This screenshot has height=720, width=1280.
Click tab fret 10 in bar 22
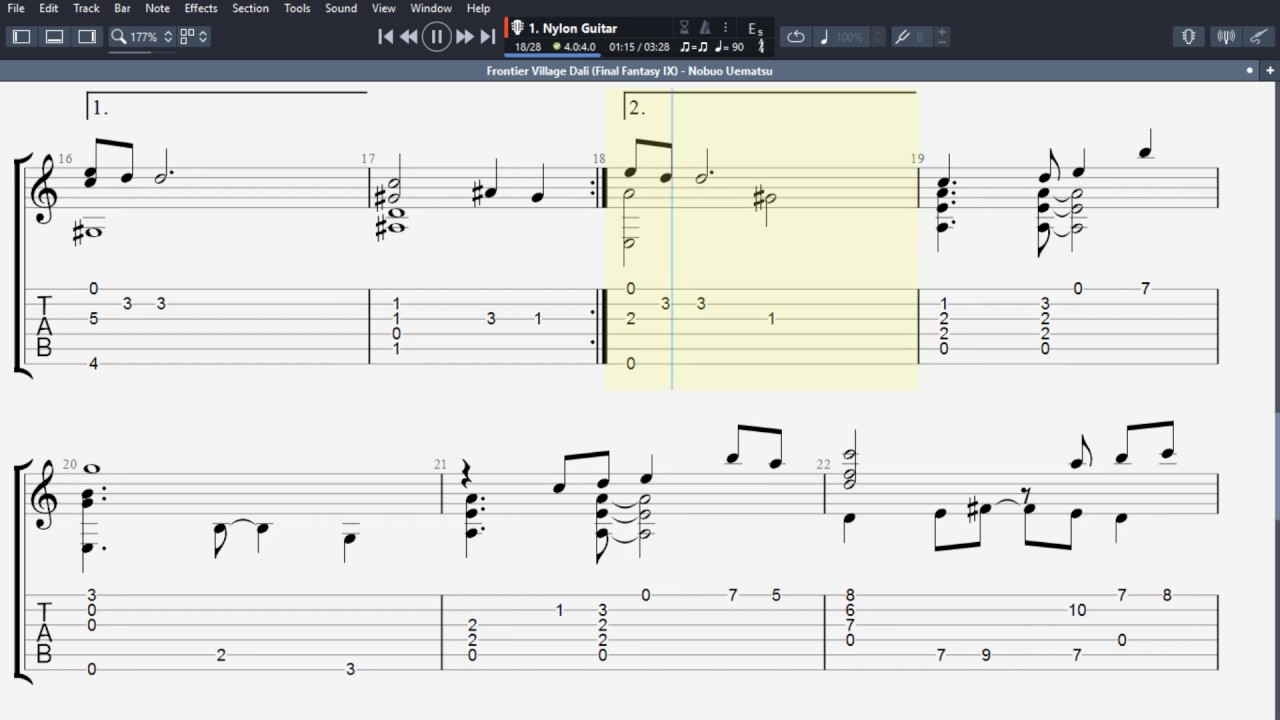tap(1077, 610)
